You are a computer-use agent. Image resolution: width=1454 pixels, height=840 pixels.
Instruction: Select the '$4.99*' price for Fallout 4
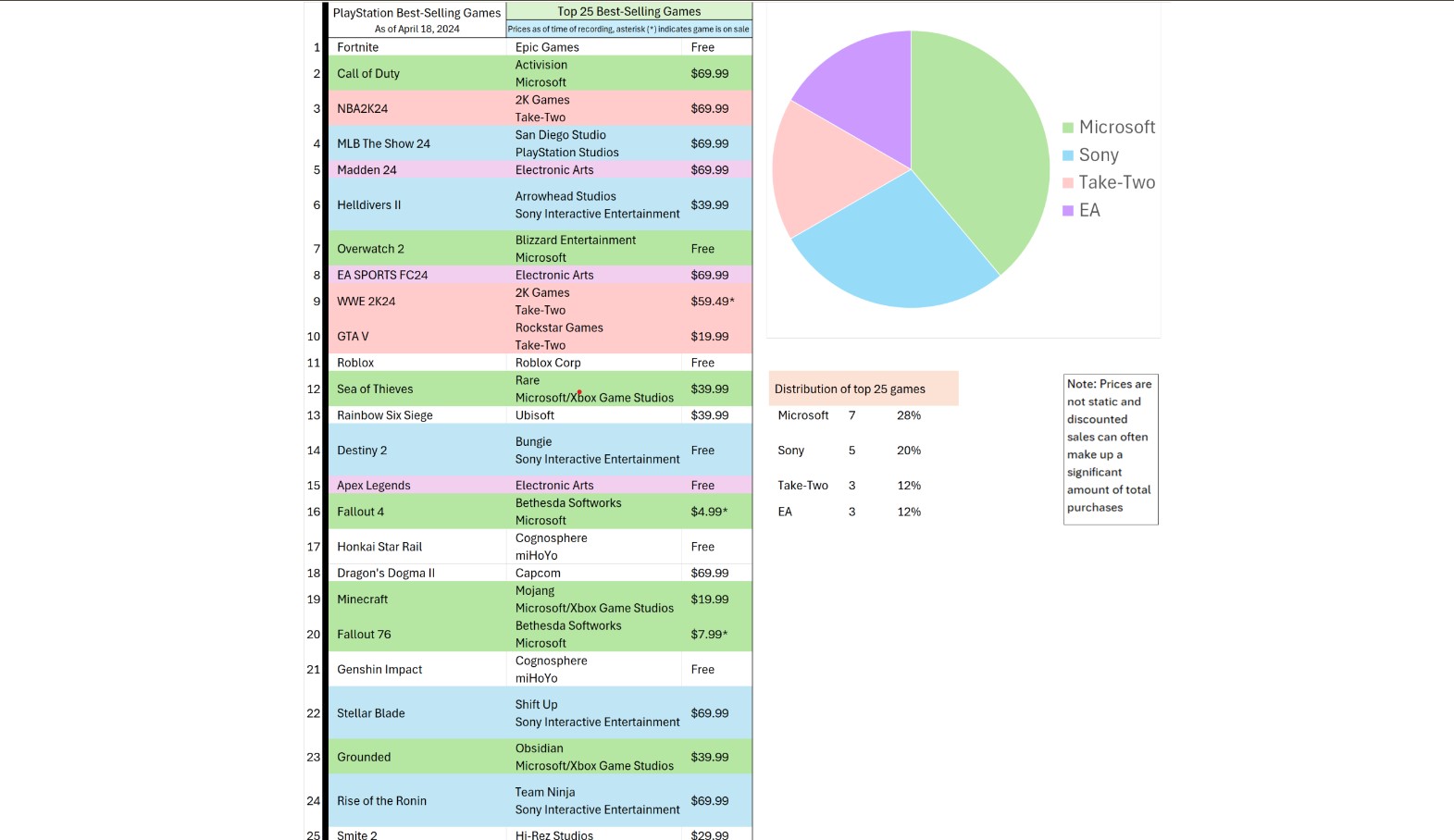coord(709,512)
